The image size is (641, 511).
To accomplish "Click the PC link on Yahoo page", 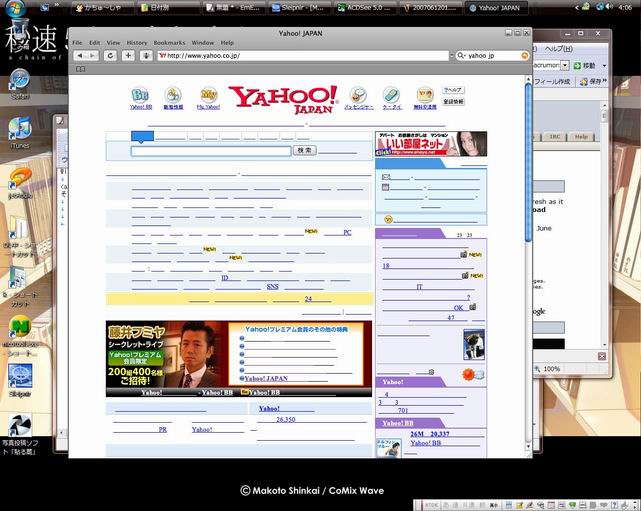I will (x=347, y=232).
